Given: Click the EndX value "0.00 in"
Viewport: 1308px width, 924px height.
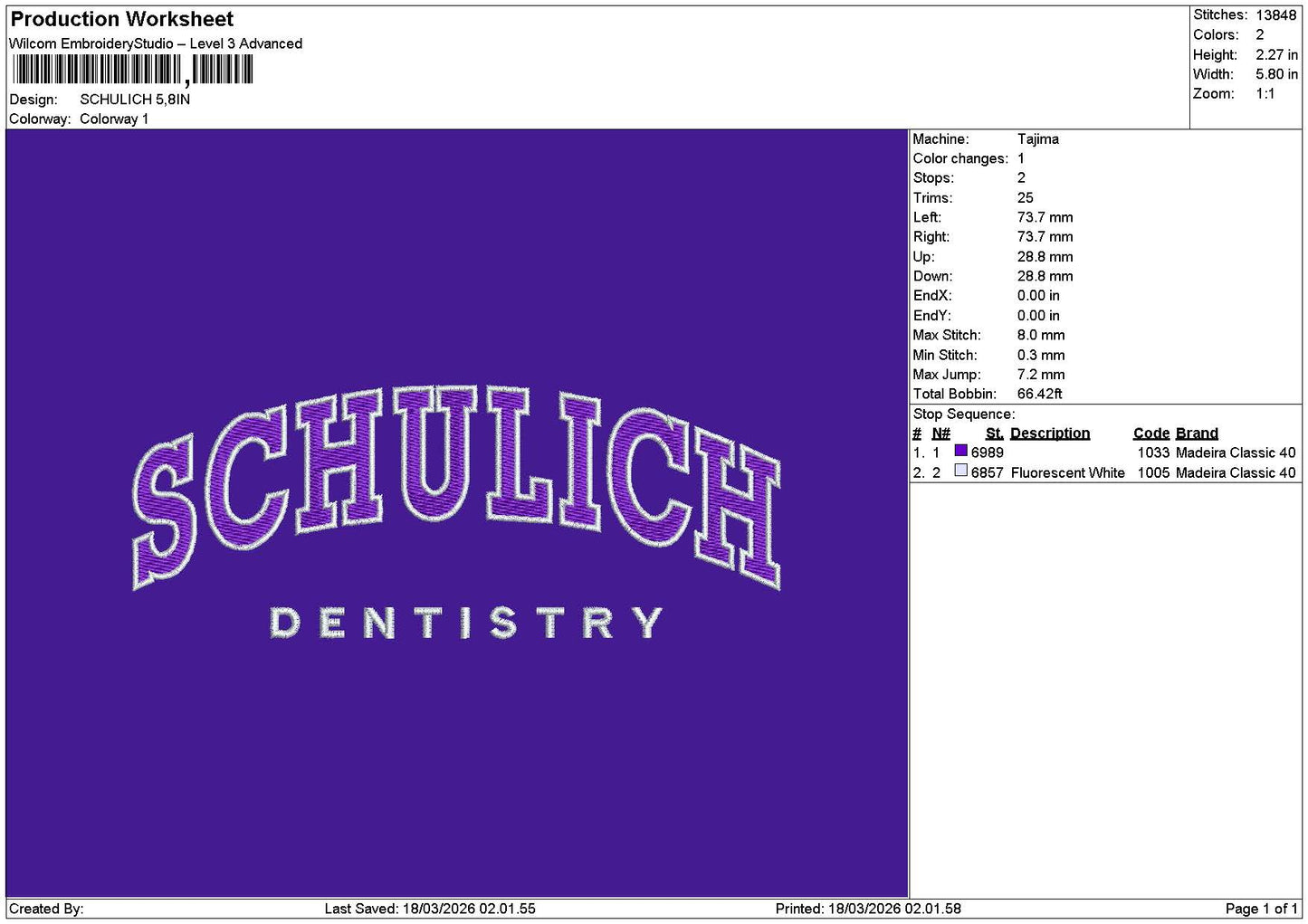Looking at the screenshot, I should tap(1038, 296).
